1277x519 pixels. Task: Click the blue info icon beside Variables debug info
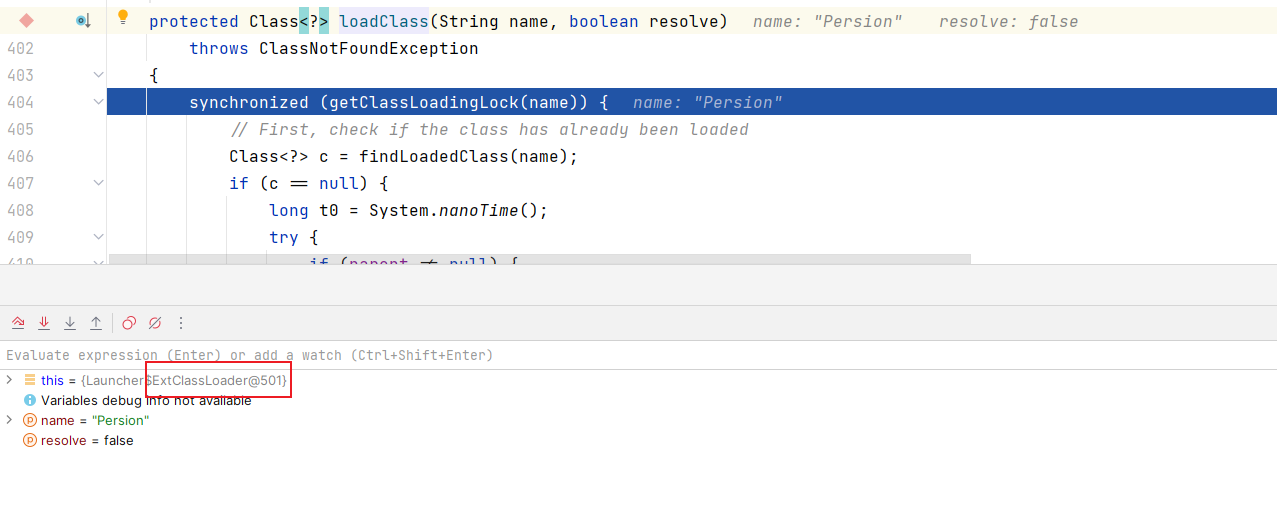point(30,400)
